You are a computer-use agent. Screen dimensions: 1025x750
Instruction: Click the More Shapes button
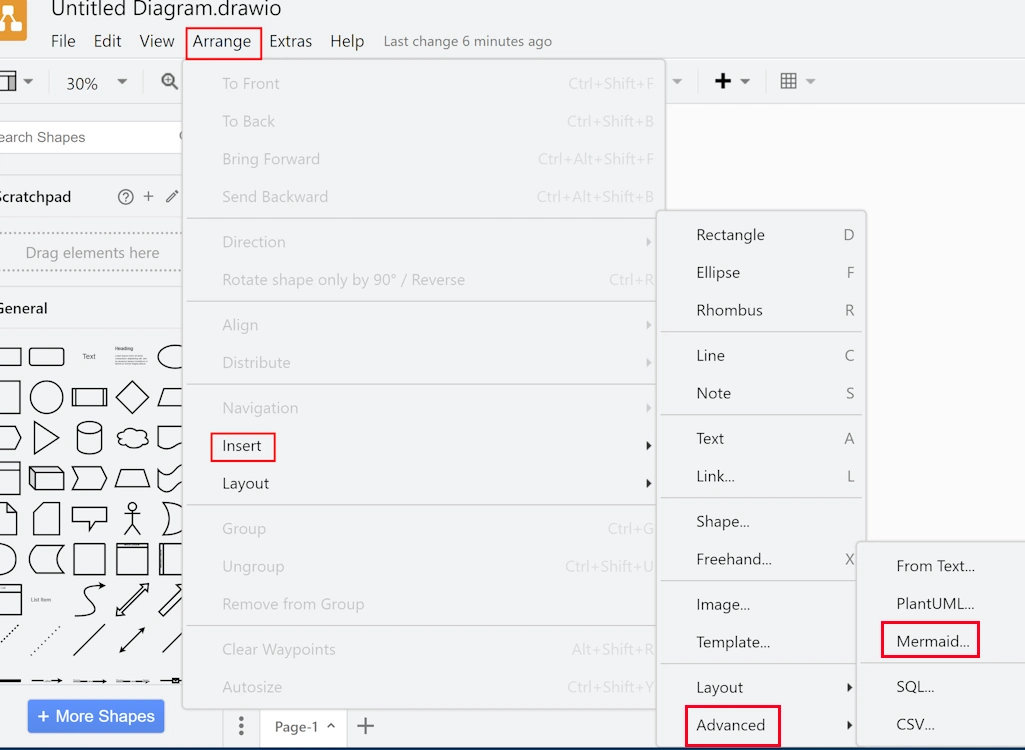pyautogui.click(x=96, y=716)
